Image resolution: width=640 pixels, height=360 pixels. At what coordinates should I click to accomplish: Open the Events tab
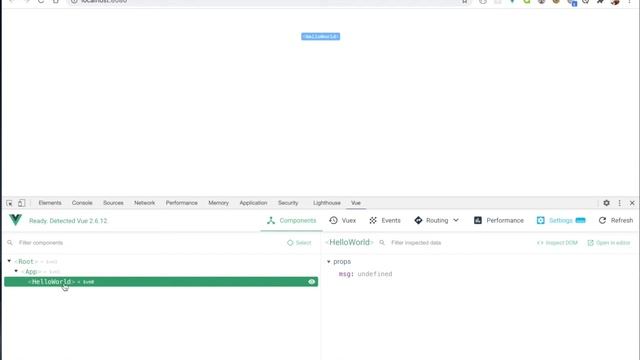(385, 220)
